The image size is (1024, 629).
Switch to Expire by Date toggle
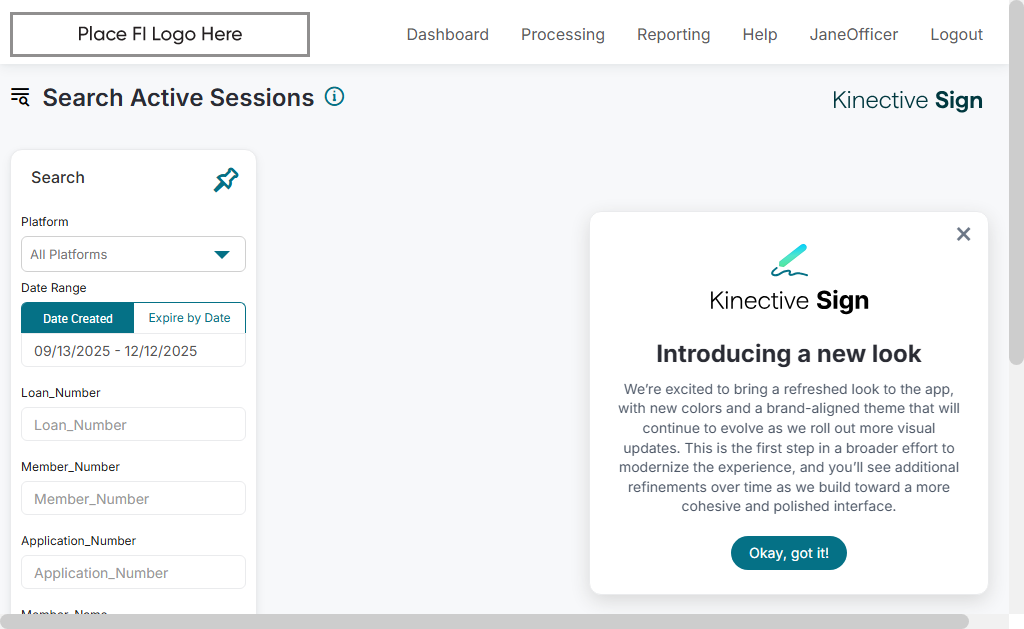point(189,318)
